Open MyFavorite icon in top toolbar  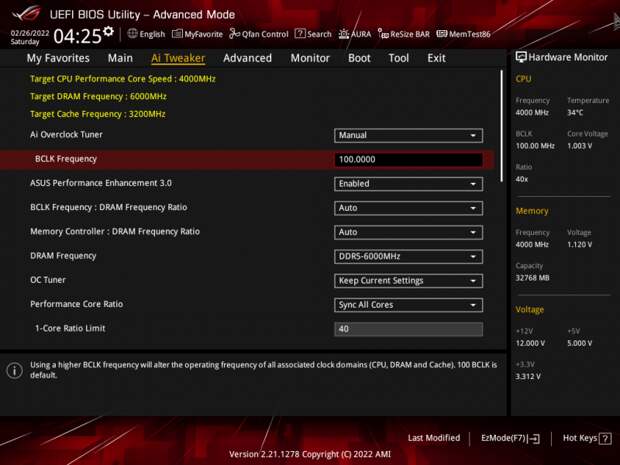coord(177,34)
